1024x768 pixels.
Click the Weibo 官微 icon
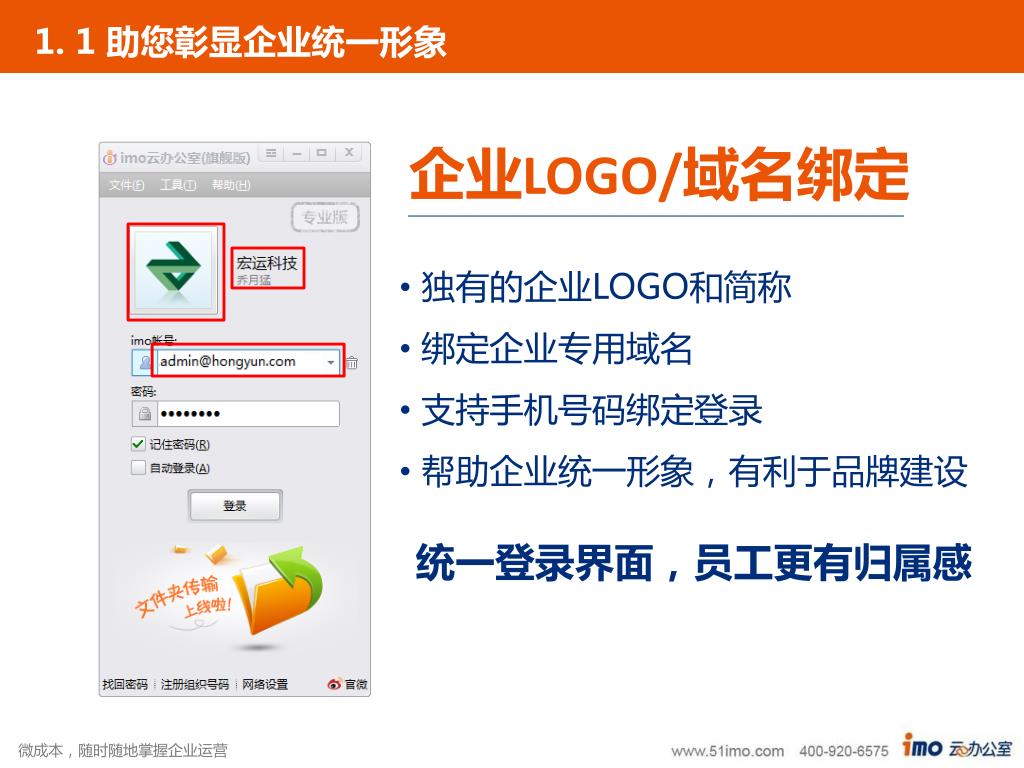(x=334, y=684)
